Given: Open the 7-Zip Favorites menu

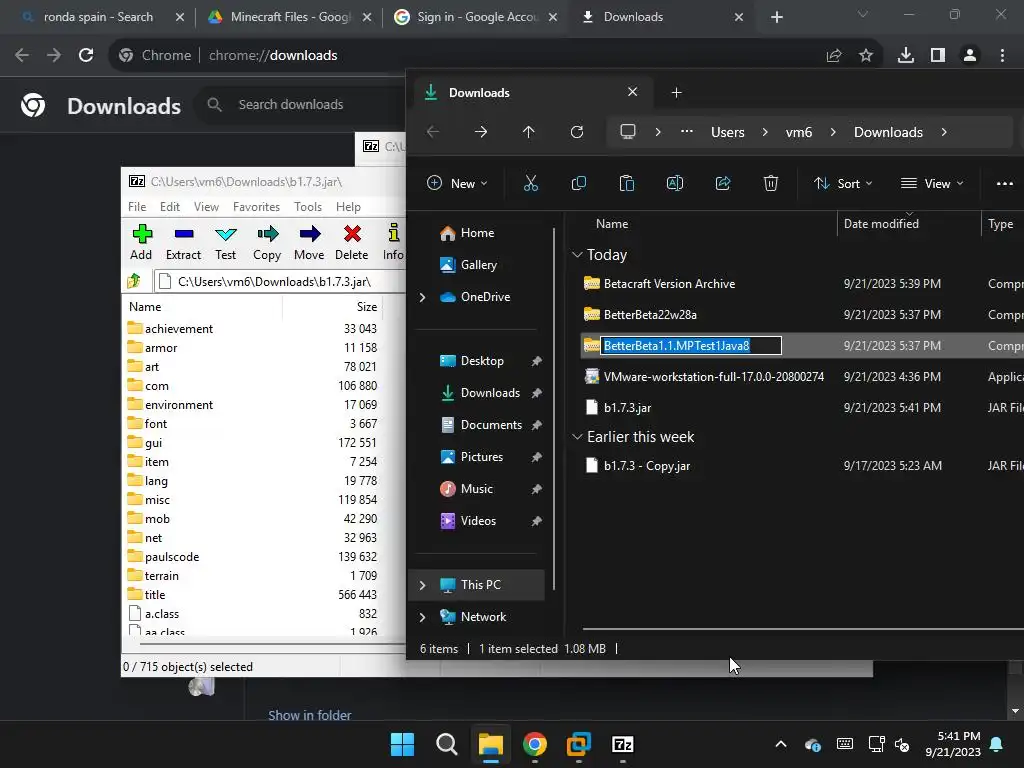Looking at the screenshot, I should [x=256, y=206].
